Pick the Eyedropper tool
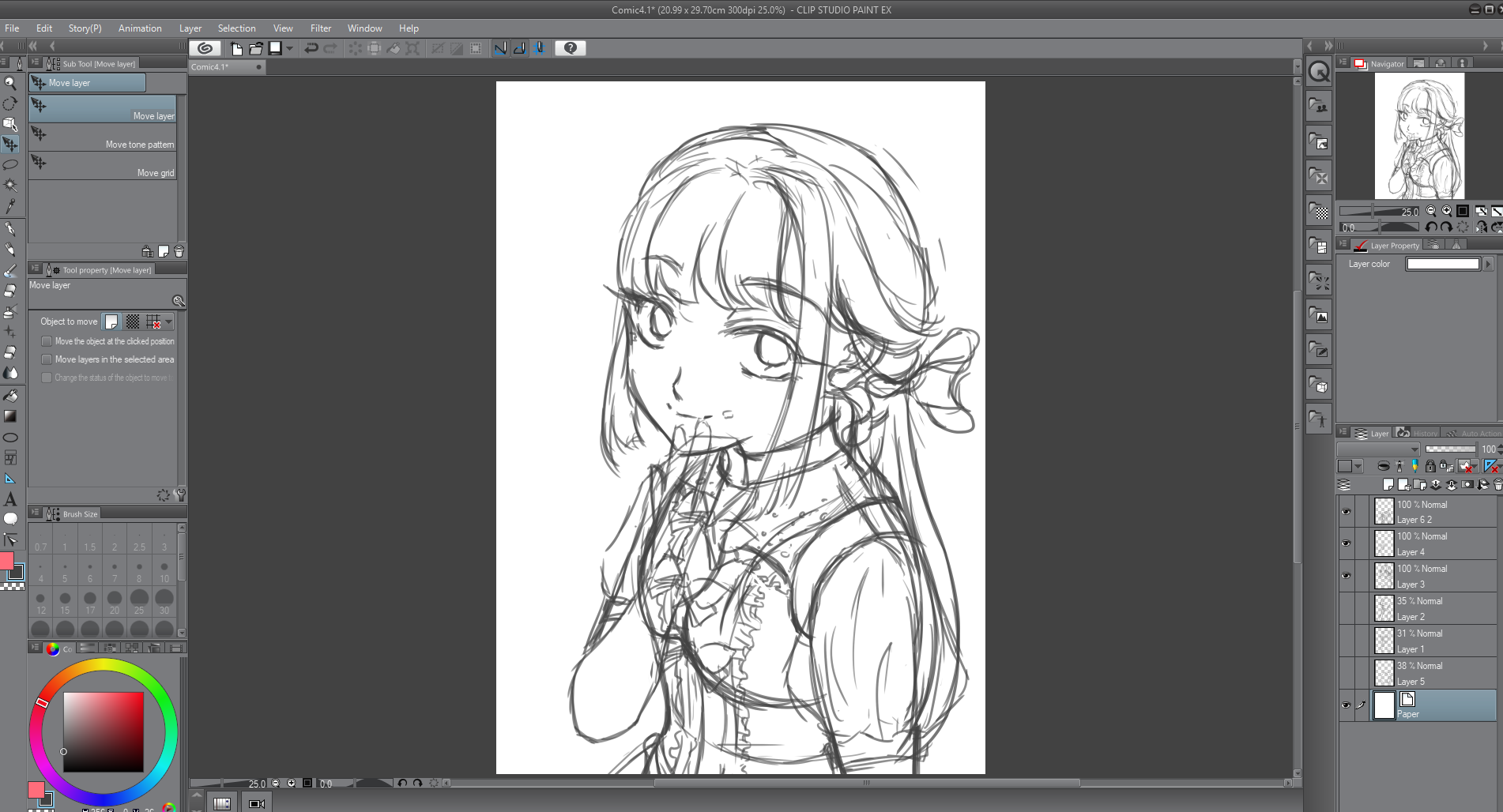Screen dimensions: 1503x812 pyautogui.click(x=10, y=207)
